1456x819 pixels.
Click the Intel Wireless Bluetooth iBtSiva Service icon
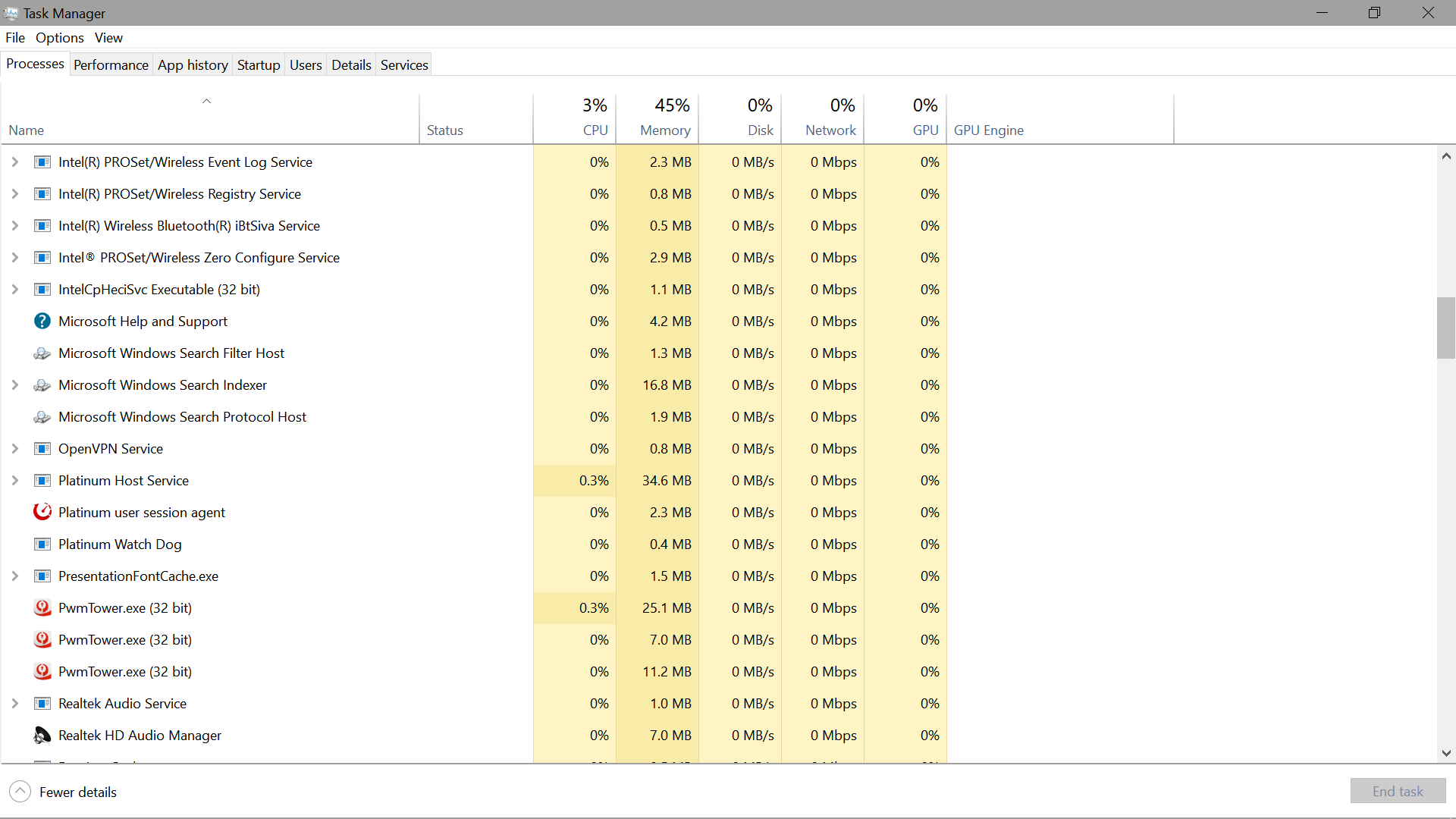42,226
